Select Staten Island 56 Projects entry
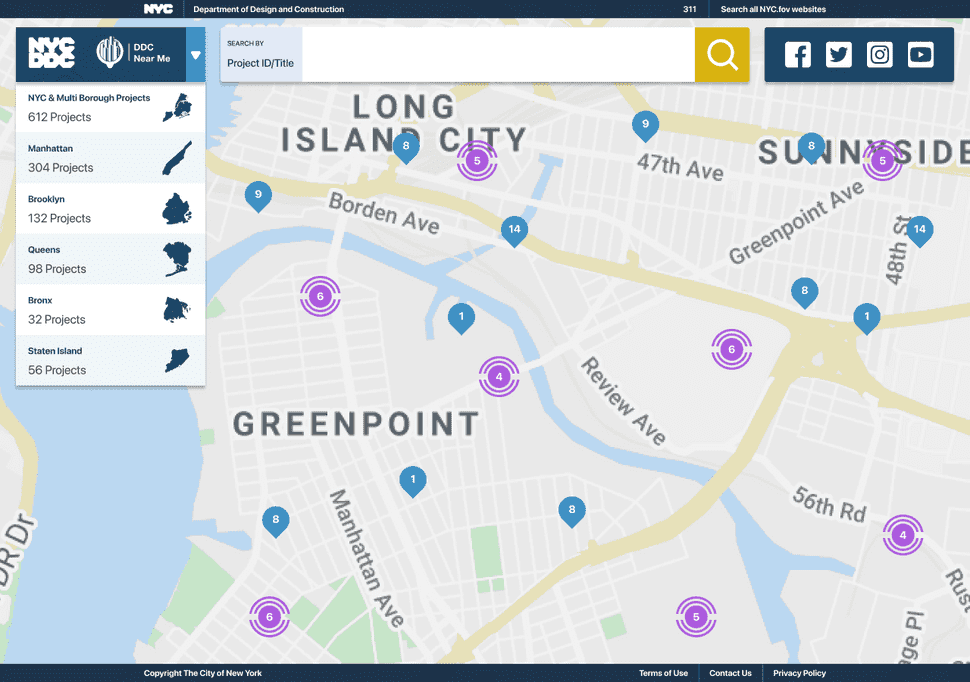The width and height of the screenshot is (970, 682). pyautogui.click(x=110, y=361)
